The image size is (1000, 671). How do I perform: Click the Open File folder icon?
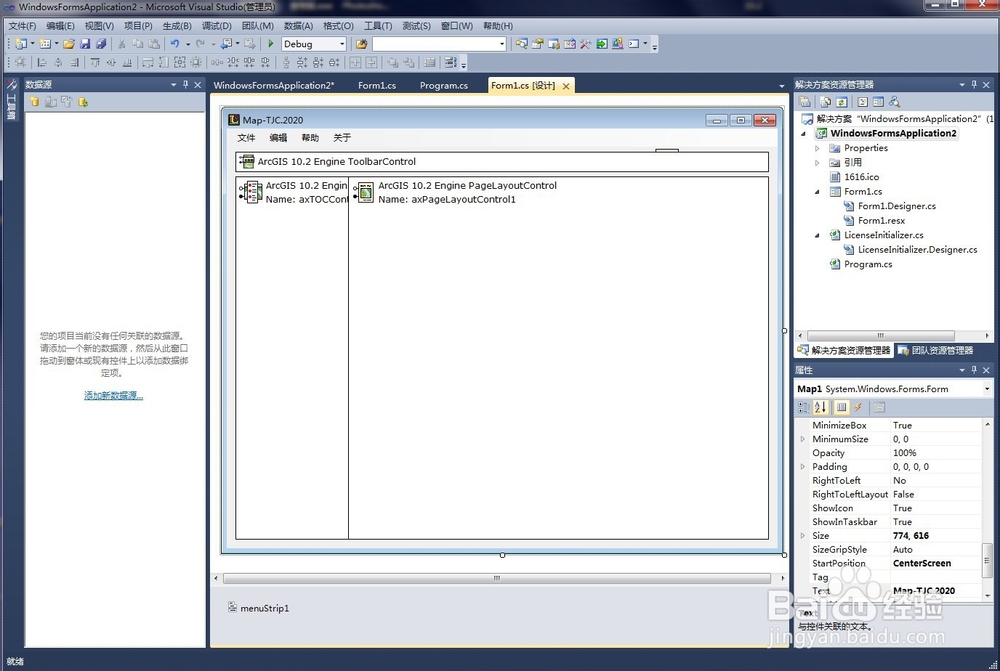[69, 44]
